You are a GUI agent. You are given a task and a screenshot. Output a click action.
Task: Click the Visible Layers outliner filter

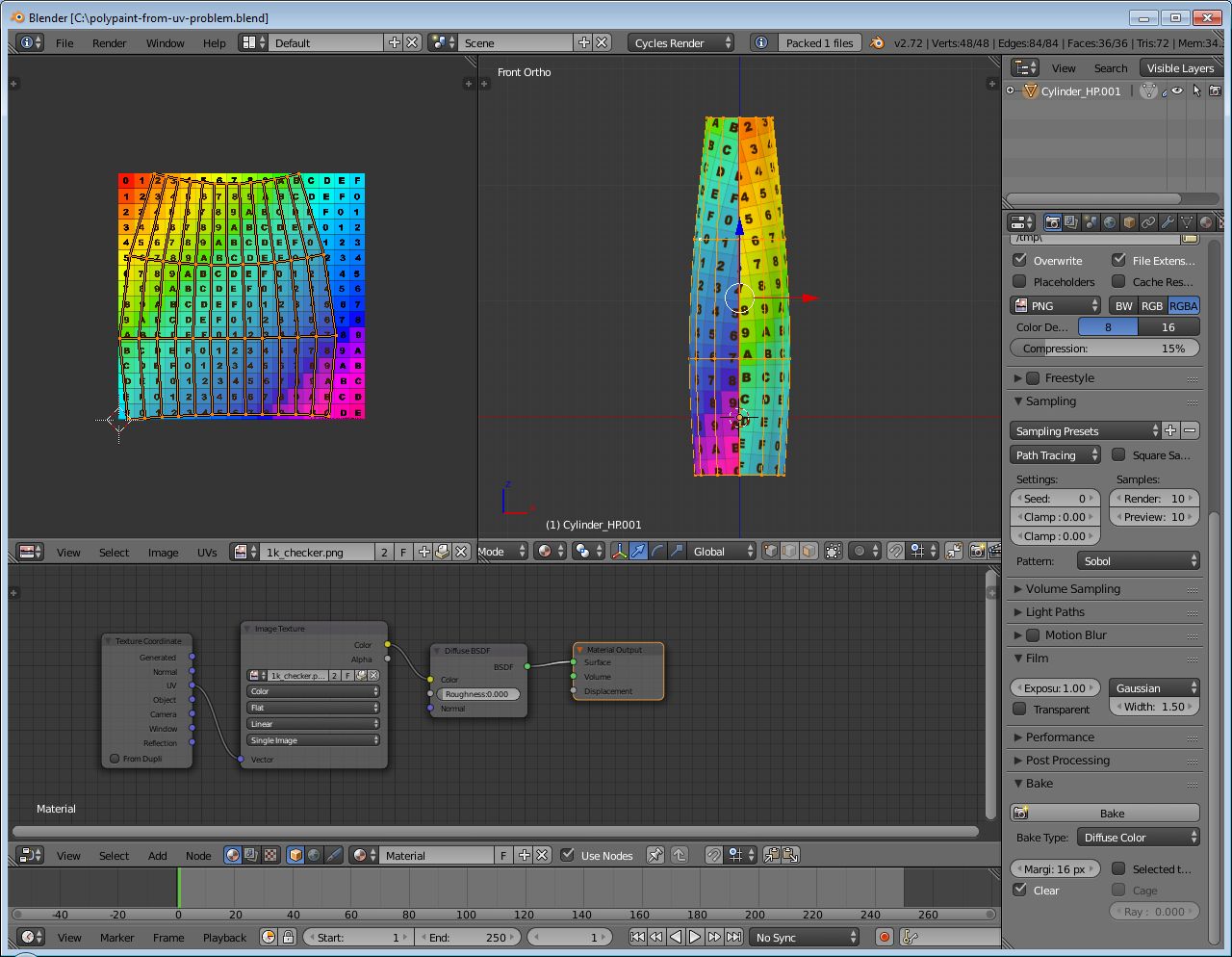point(1180,67)
